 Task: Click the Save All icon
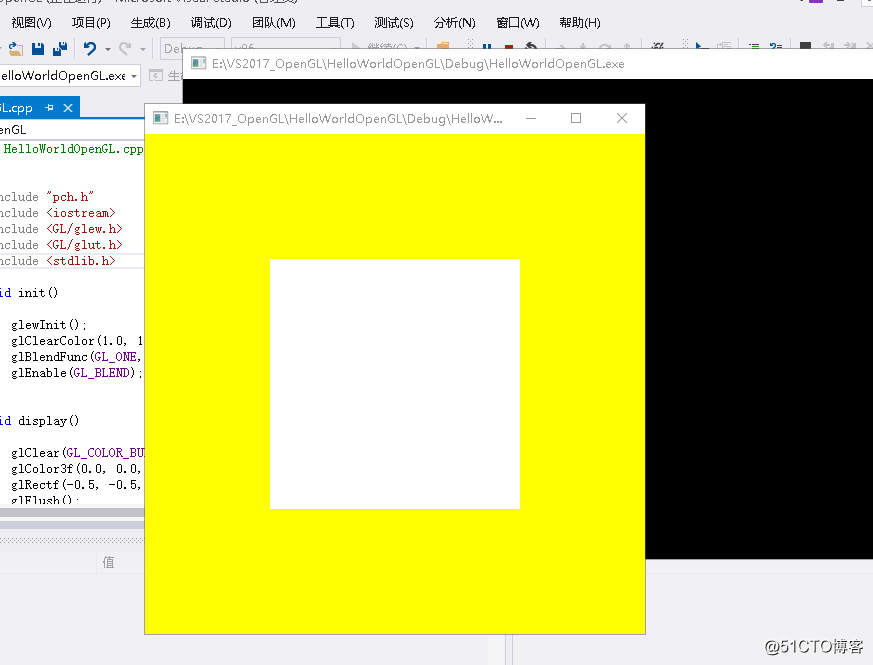pyautogui.click(x=60, y=49)
